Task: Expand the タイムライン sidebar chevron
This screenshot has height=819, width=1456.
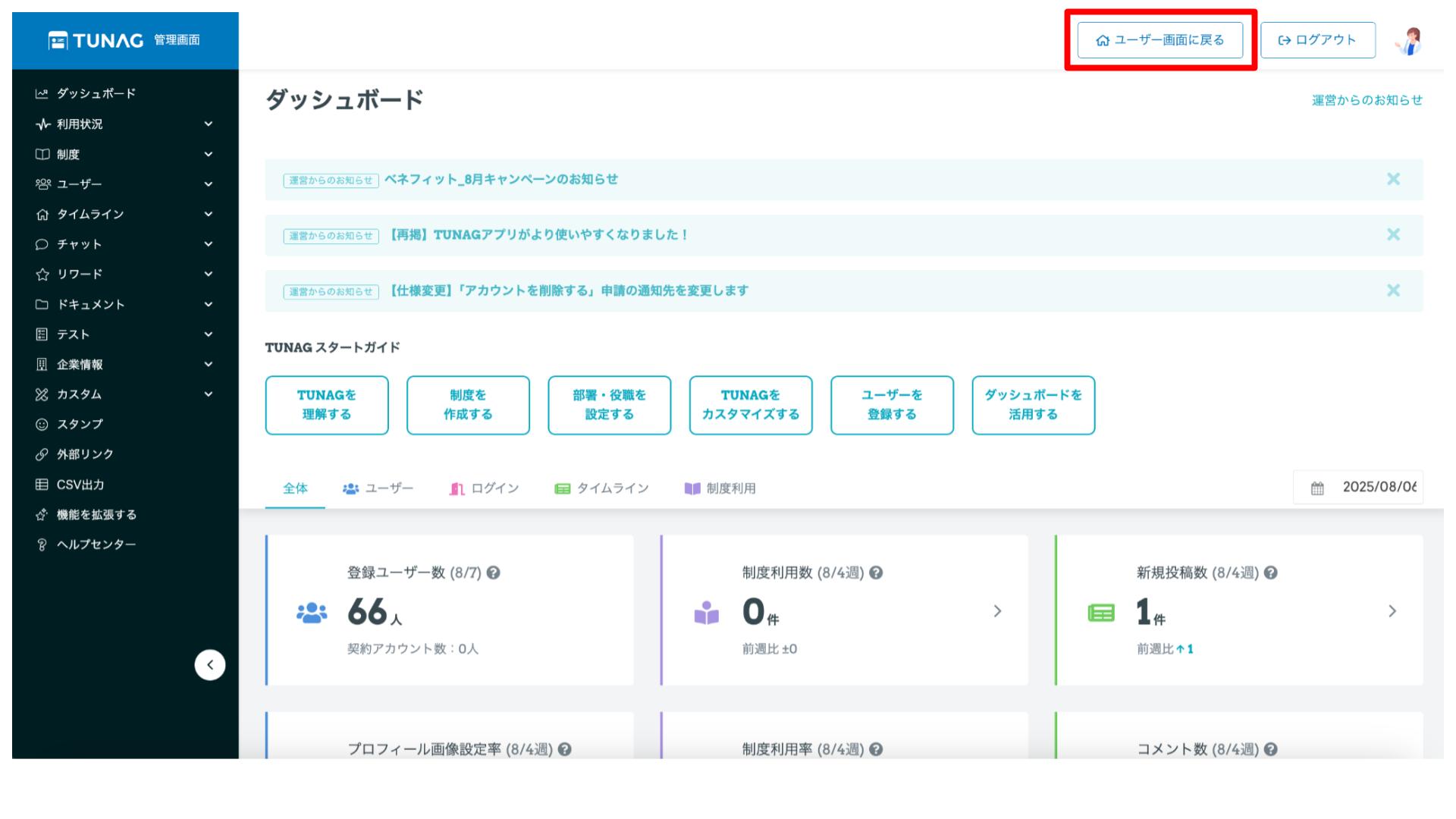Action: [209, 214]
